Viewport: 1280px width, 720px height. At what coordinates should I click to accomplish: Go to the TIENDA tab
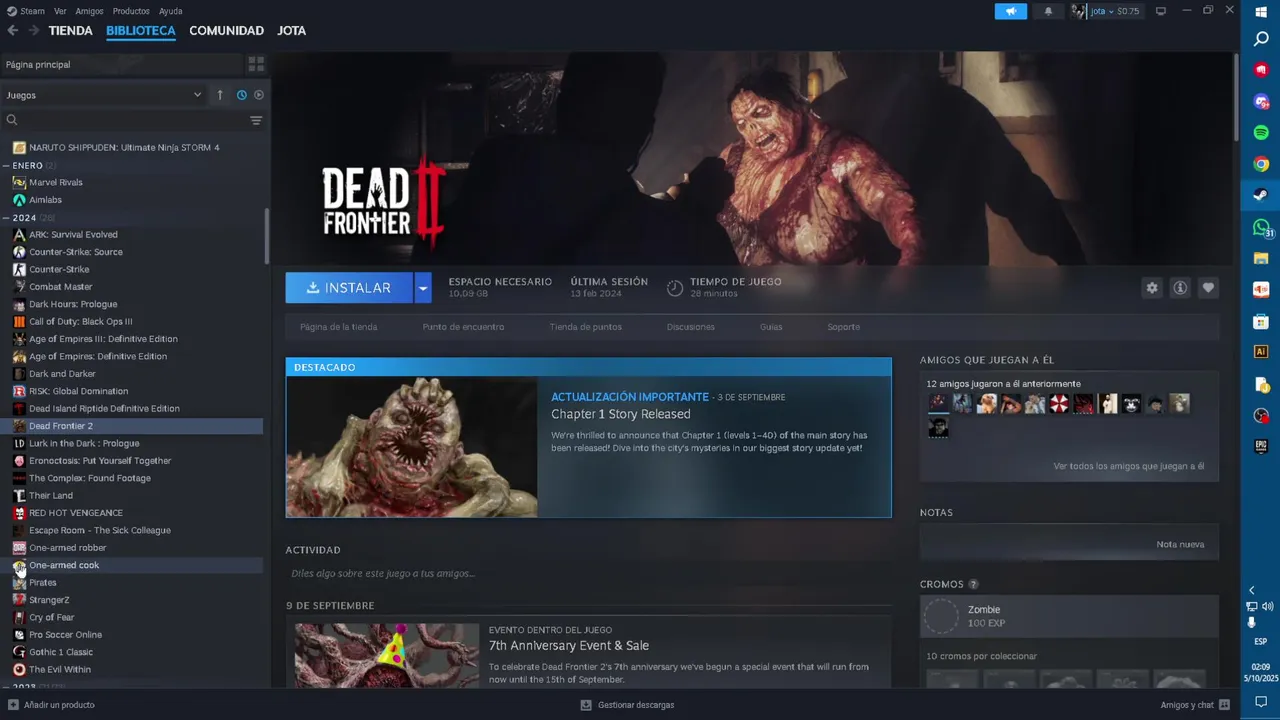[70, 30]
